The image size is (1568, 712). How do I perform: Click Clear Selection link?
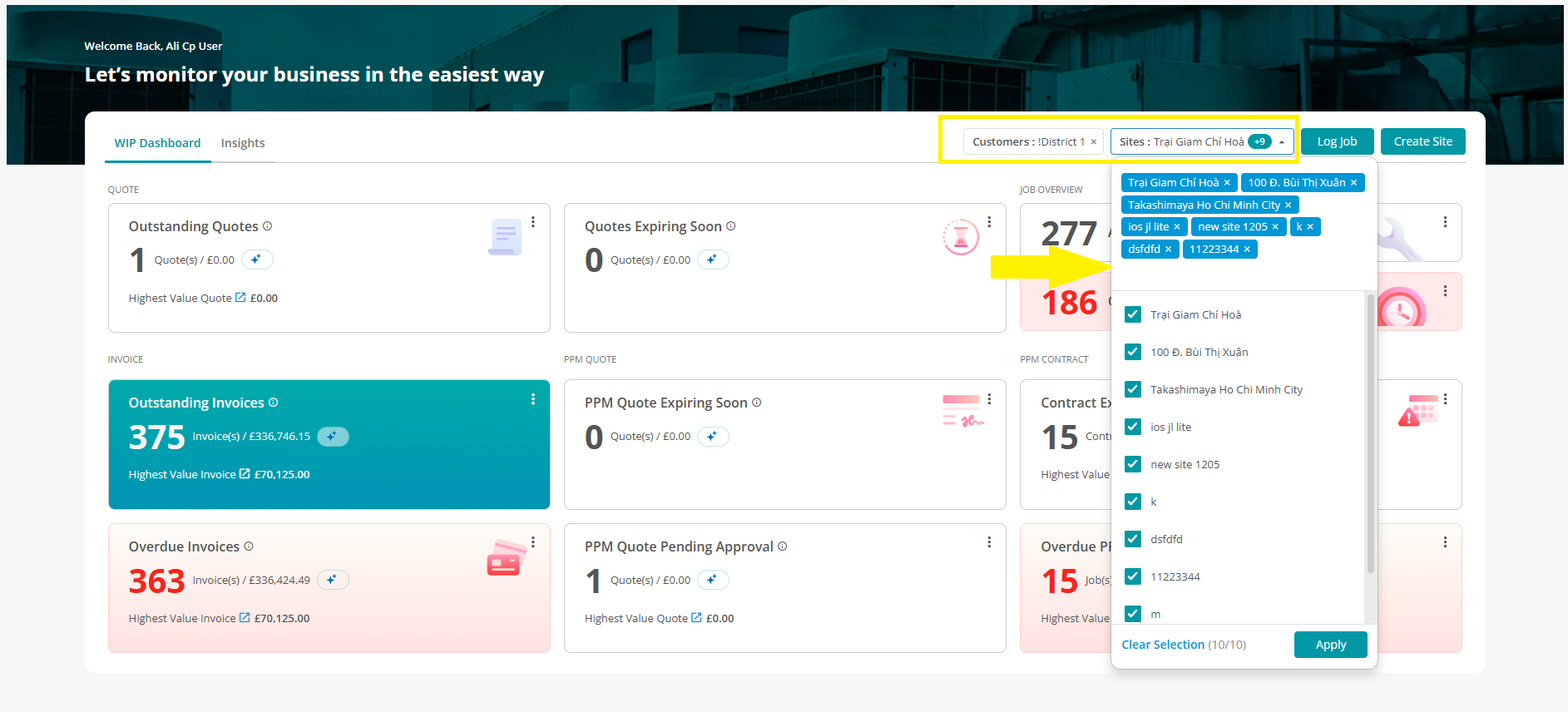point(1163,645)
